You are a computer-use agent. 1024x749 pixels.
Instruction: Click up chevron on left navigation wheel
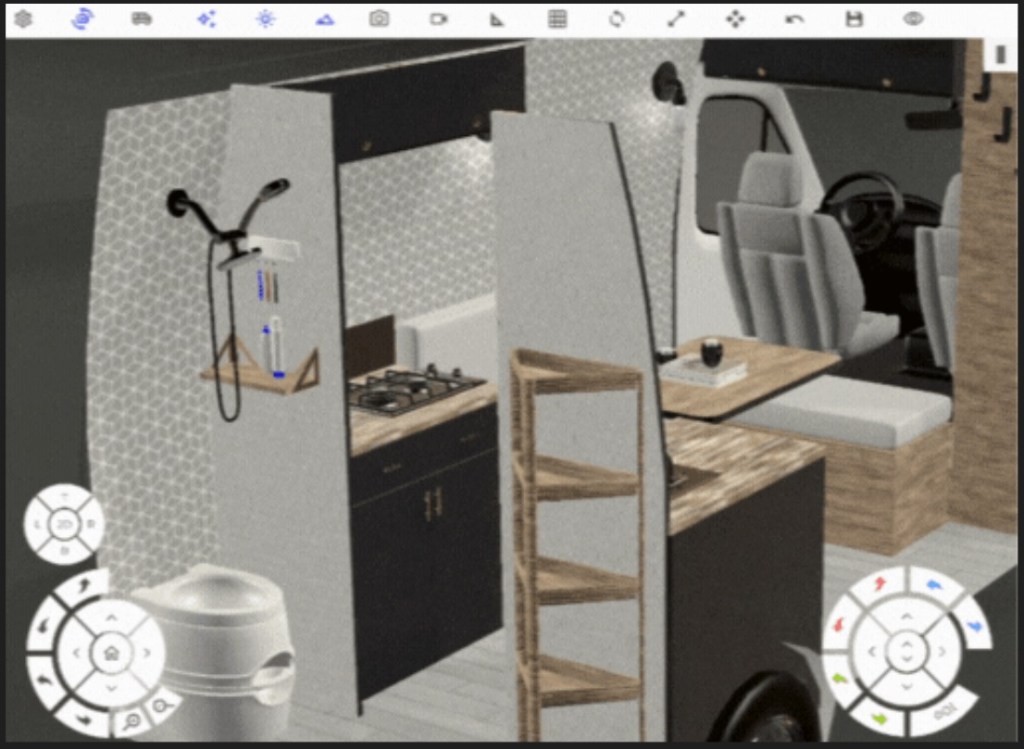tap(111, 617)
